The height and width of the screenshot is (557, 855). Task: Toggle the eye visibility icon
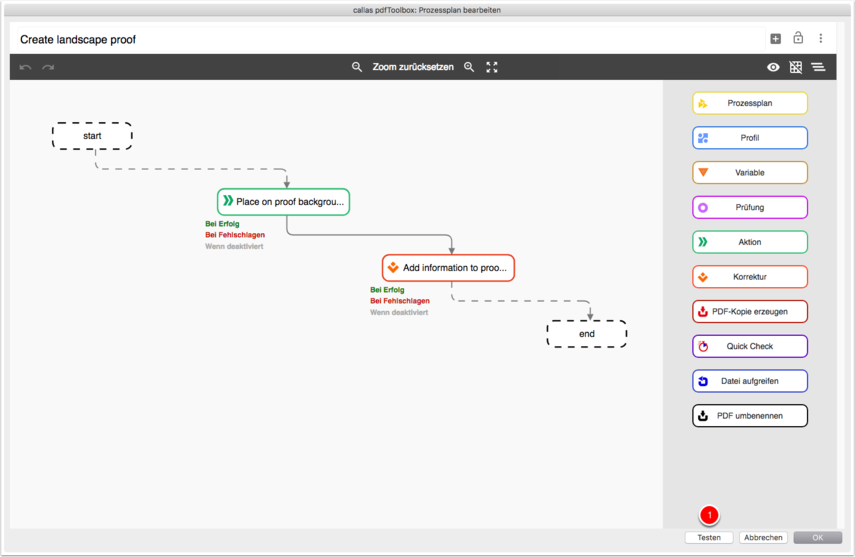tap(773, 67)
